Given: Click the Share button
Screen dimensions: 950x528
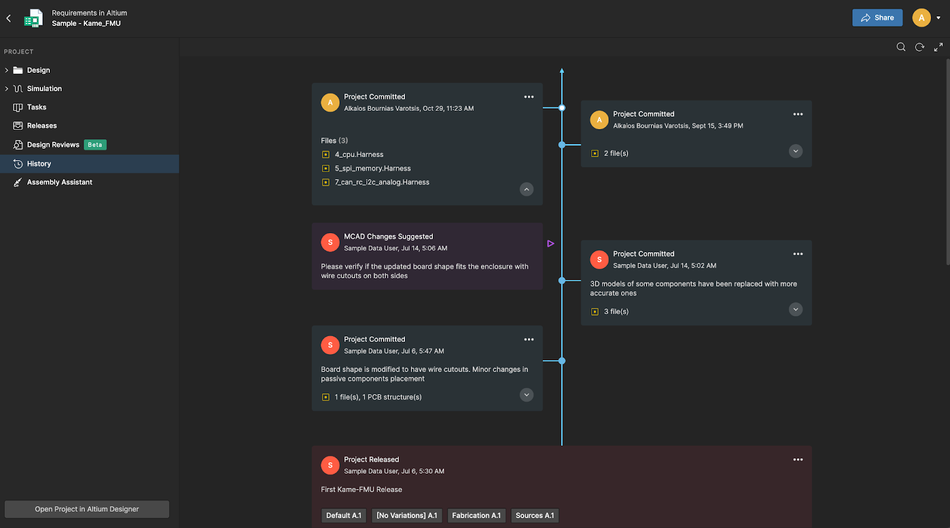Looking at the screenshot, I should 877,18.
